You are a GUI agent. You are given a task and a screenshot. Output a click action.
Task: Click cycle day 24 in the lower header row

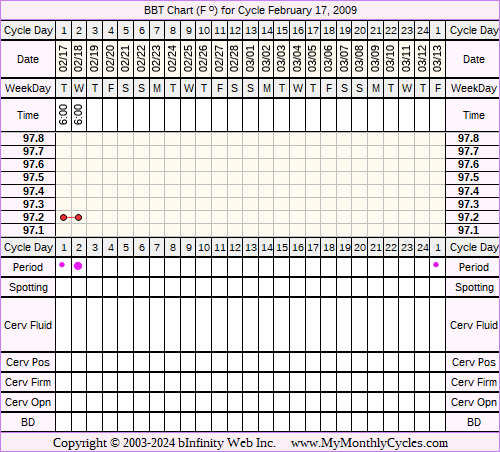pos(422,248)
